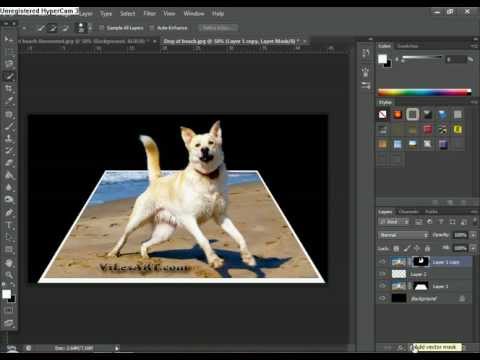
Task: Toggle visibility of Layer 1
Action: click(x=382, y=286)
